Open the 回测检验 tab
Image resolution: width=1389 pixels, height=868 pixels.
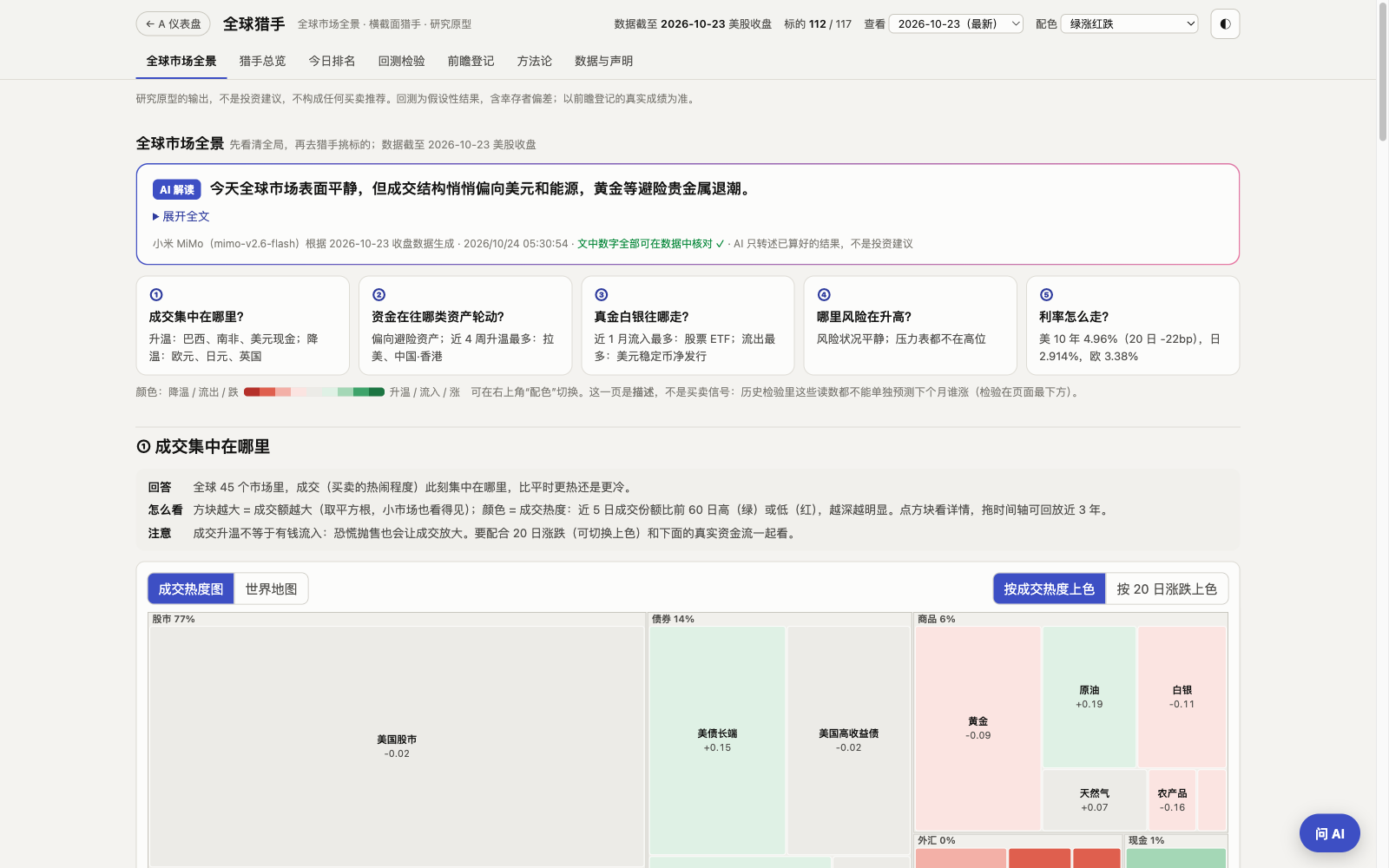(x=401, y=61)
